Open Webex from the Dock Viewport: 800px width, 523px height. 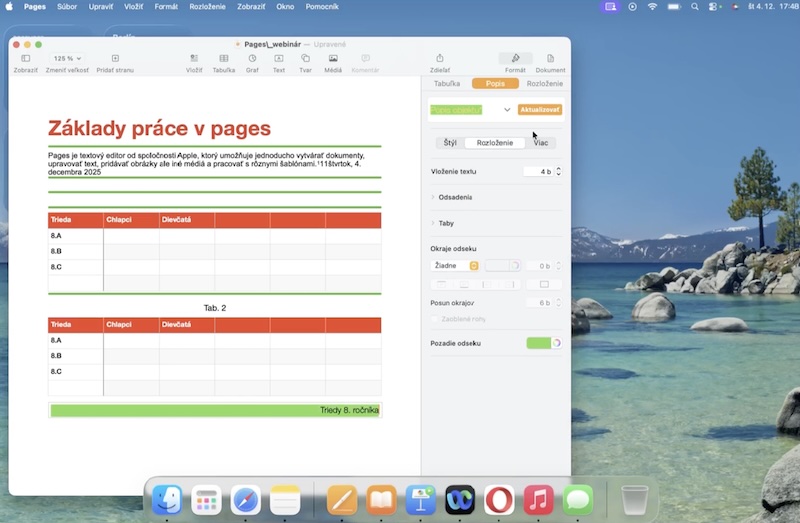(x=460, y=500)
